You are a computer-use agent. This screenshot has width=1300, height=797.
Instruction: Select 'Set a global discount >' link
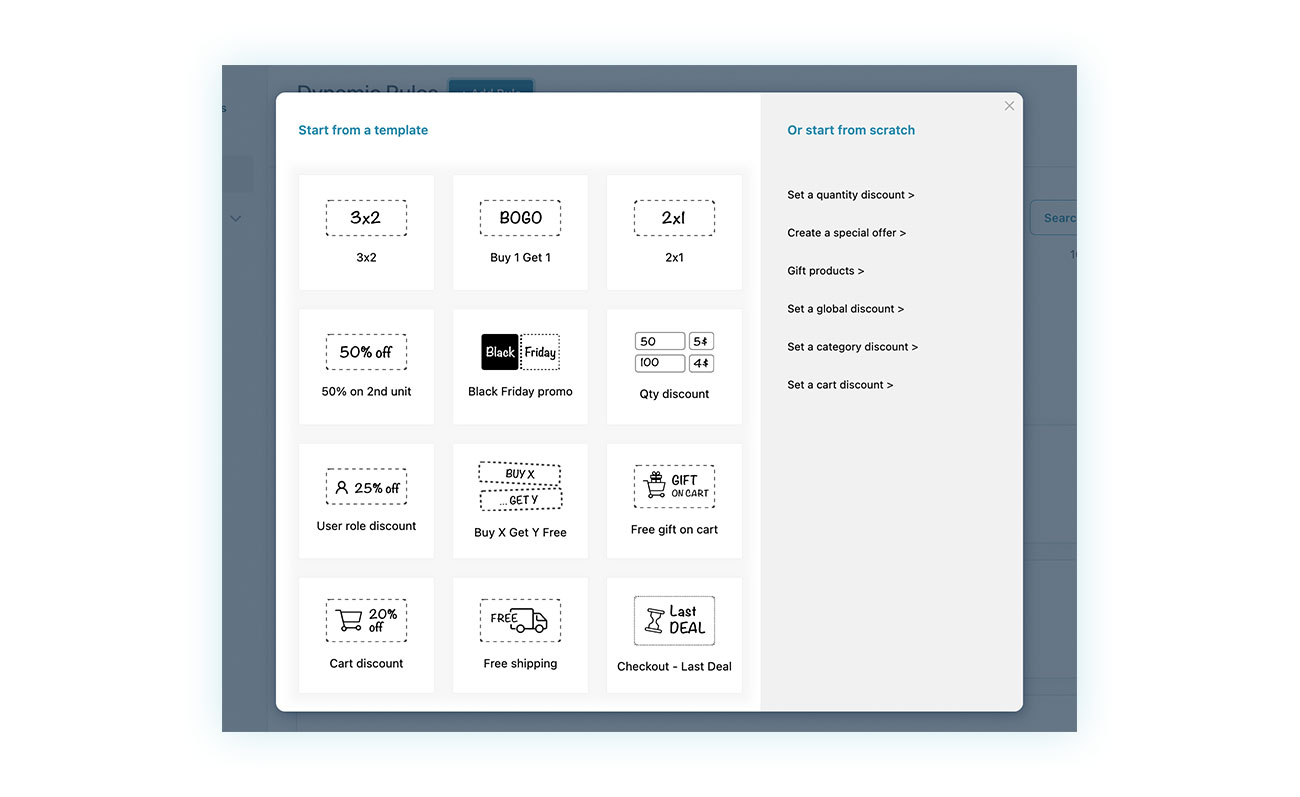pyautogui.click(x=846, y=309)
